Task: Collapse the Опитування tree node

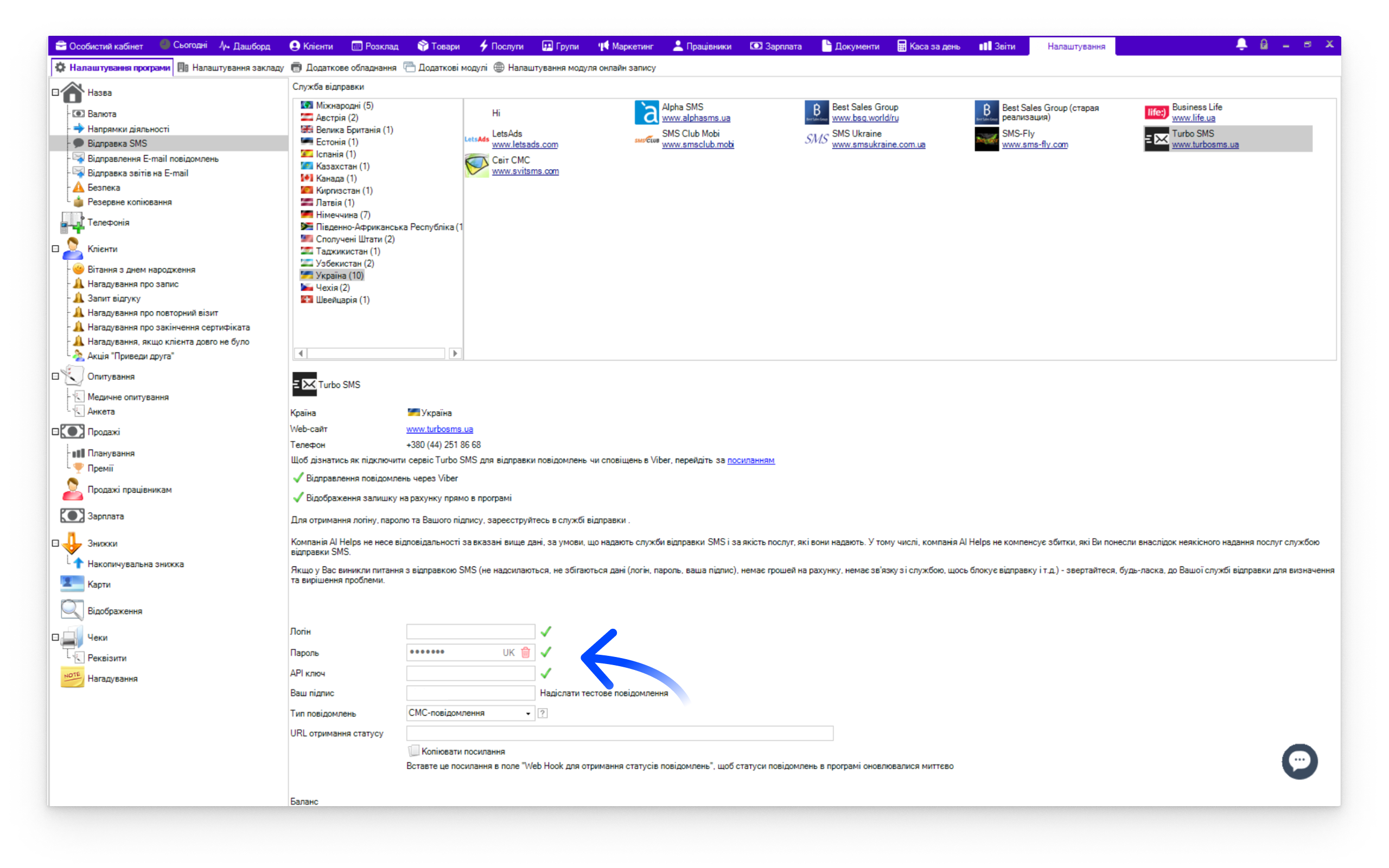Action: click(x=56, y=376)
